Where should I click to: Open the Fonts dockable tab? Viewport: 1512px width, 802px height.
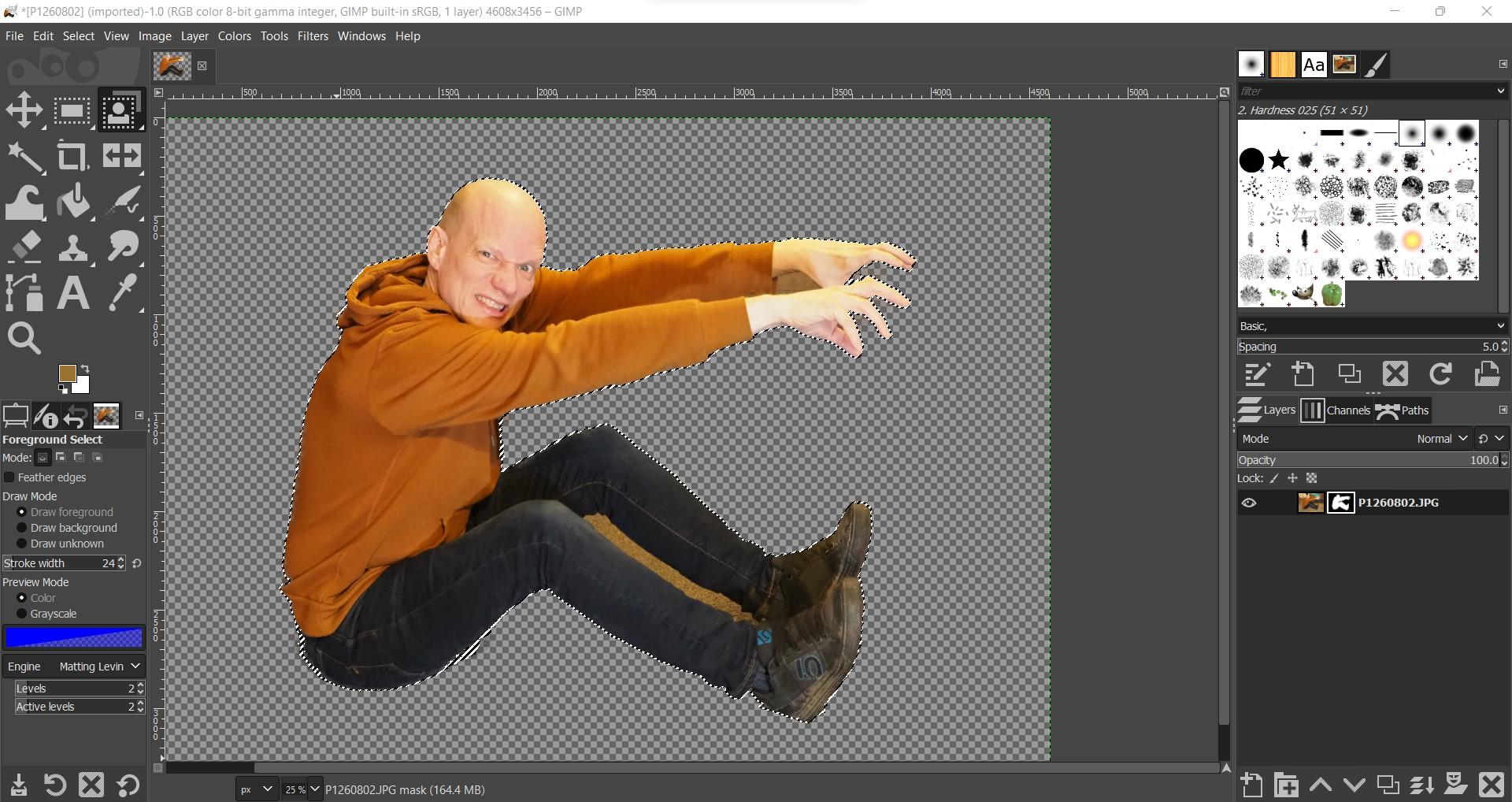pyautogui.click(x=1312, y=64)
